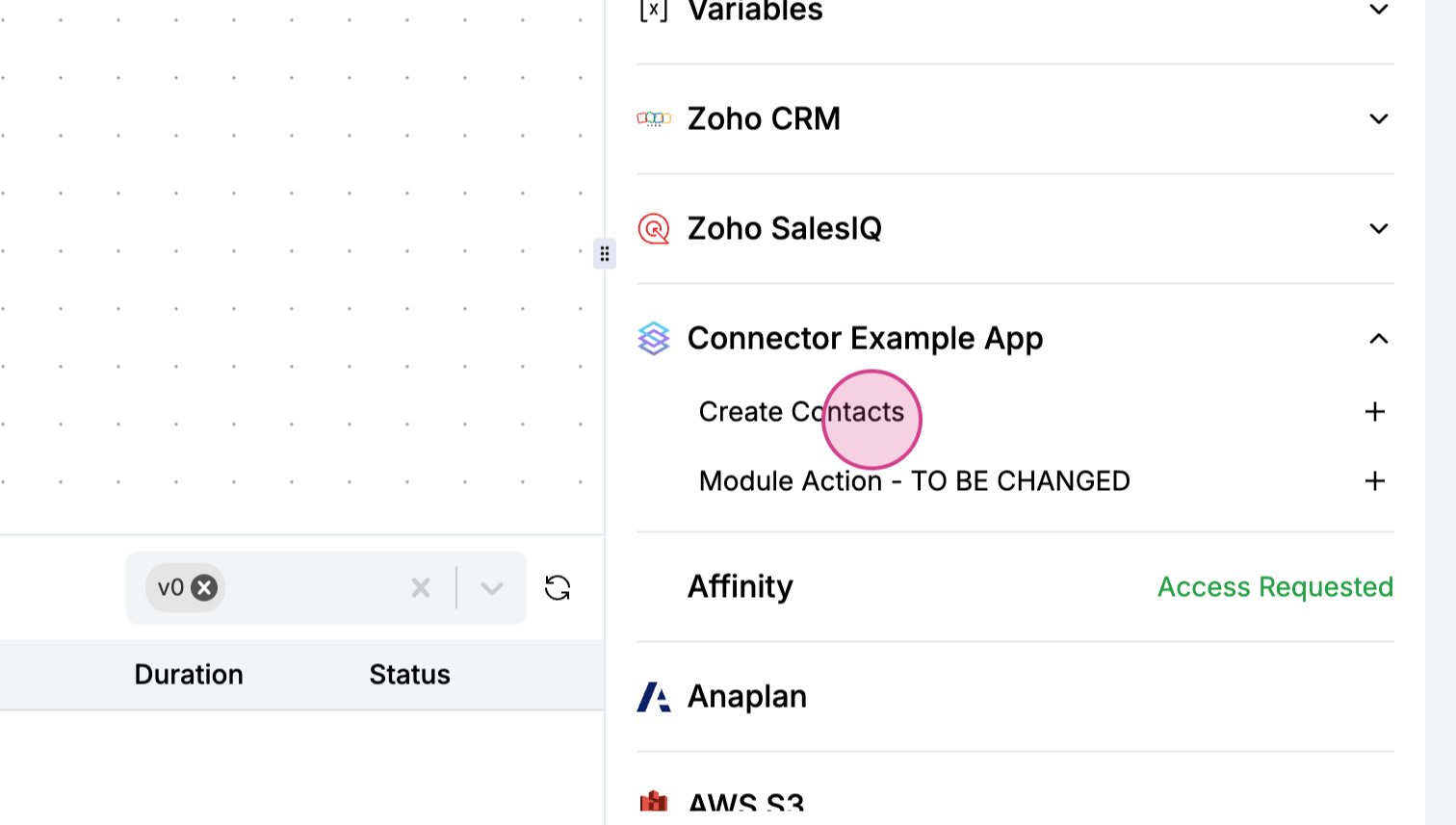Grab the panel resize drag handle
Image resolution: width=1456 pixels, height=825 pixels.
[x=605, y=253]
